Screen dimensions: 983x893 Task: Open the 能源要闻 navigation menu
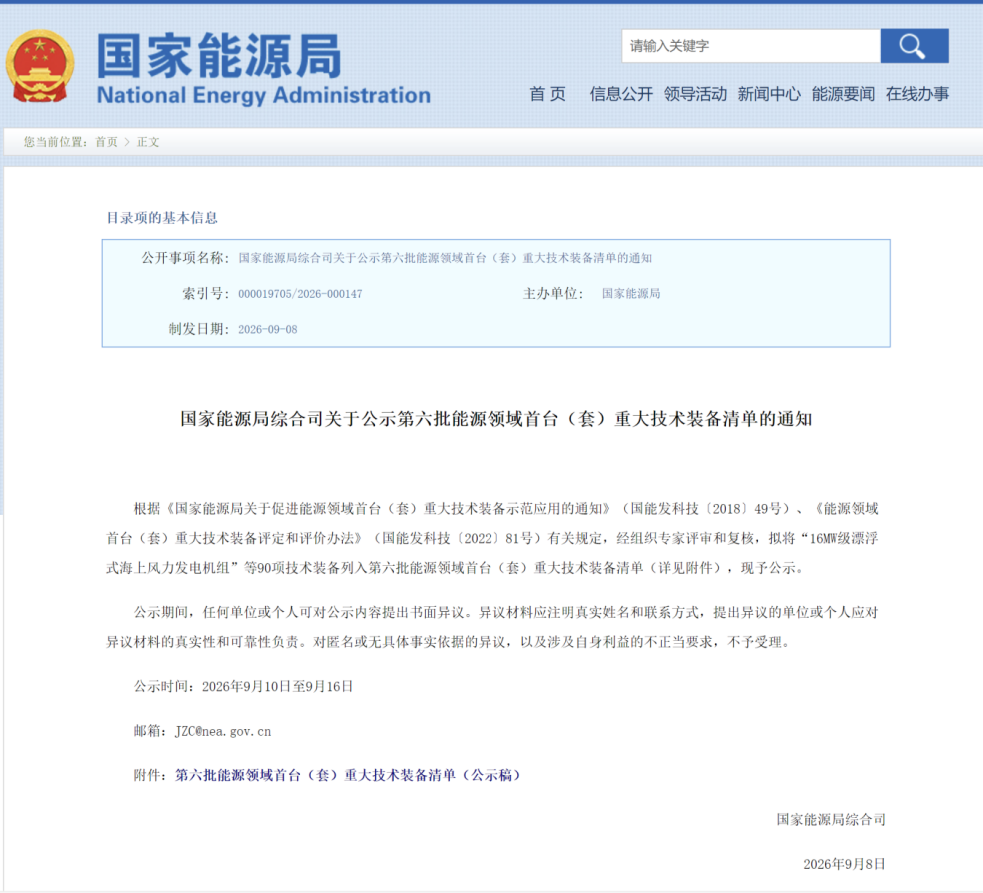(843, 94)
